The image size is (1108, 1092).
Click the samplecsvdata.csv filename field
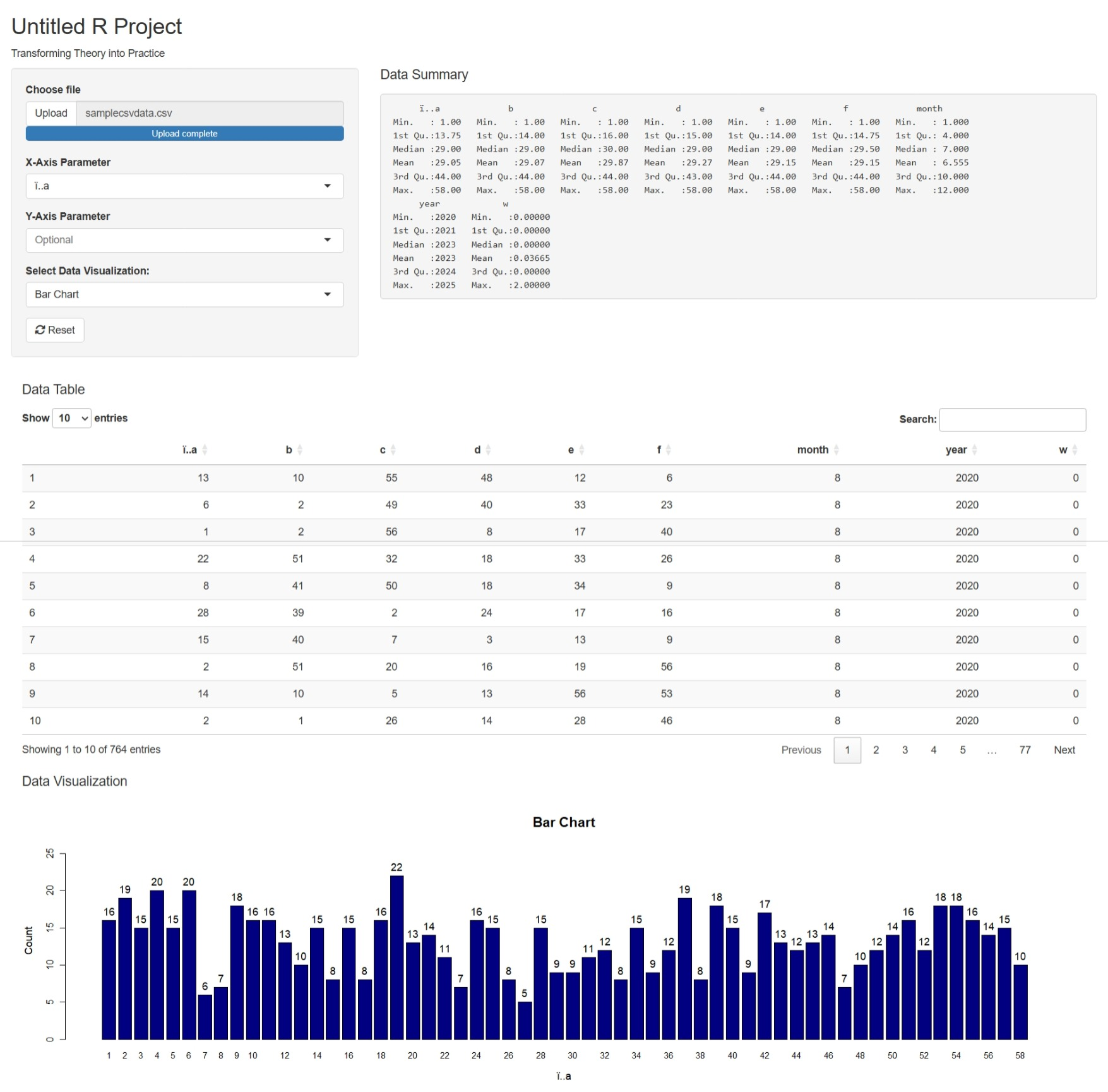[x=210, y=113]
